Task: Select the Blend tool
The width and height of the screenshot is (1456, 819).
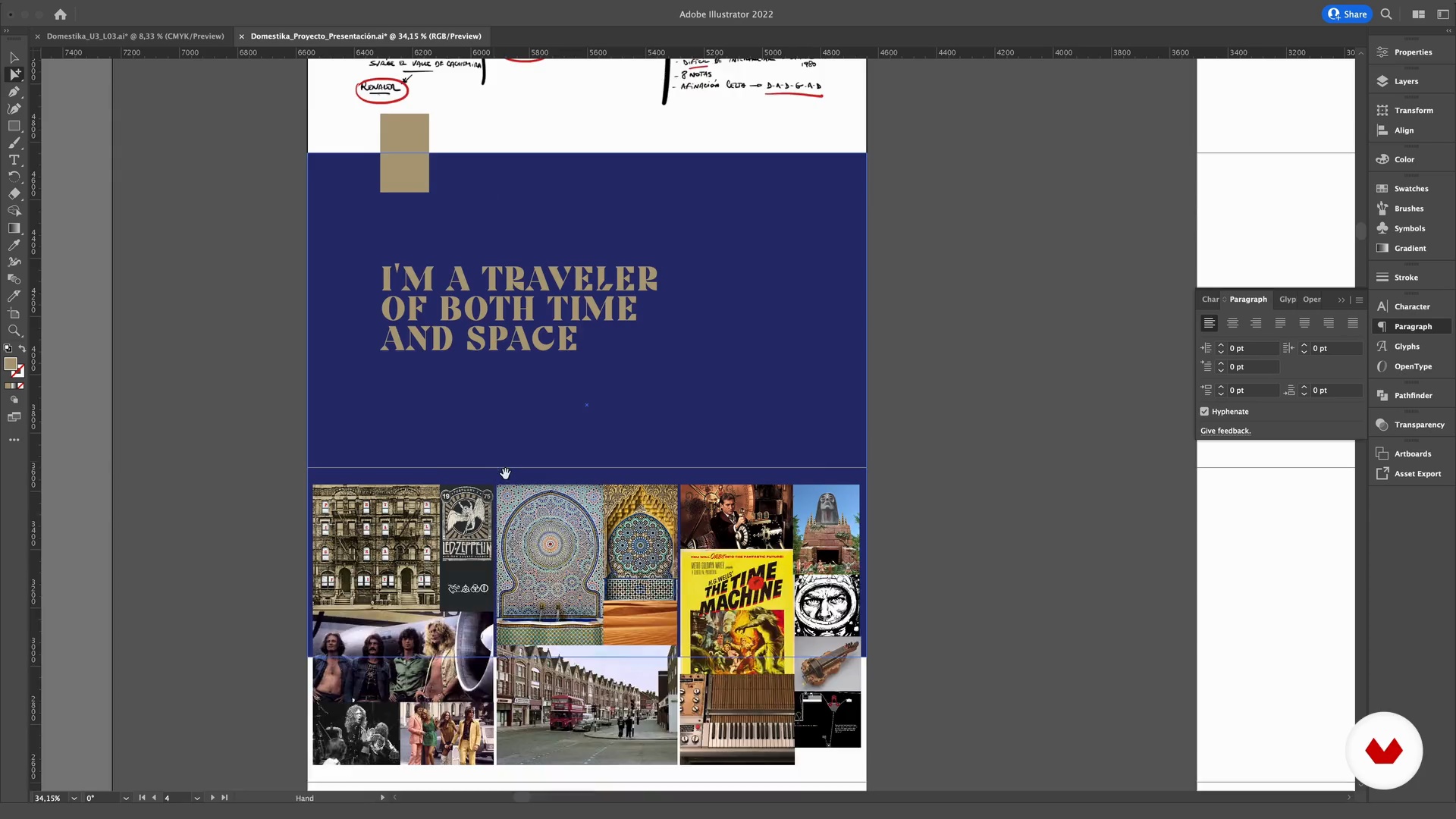Action: pos(14,279)
